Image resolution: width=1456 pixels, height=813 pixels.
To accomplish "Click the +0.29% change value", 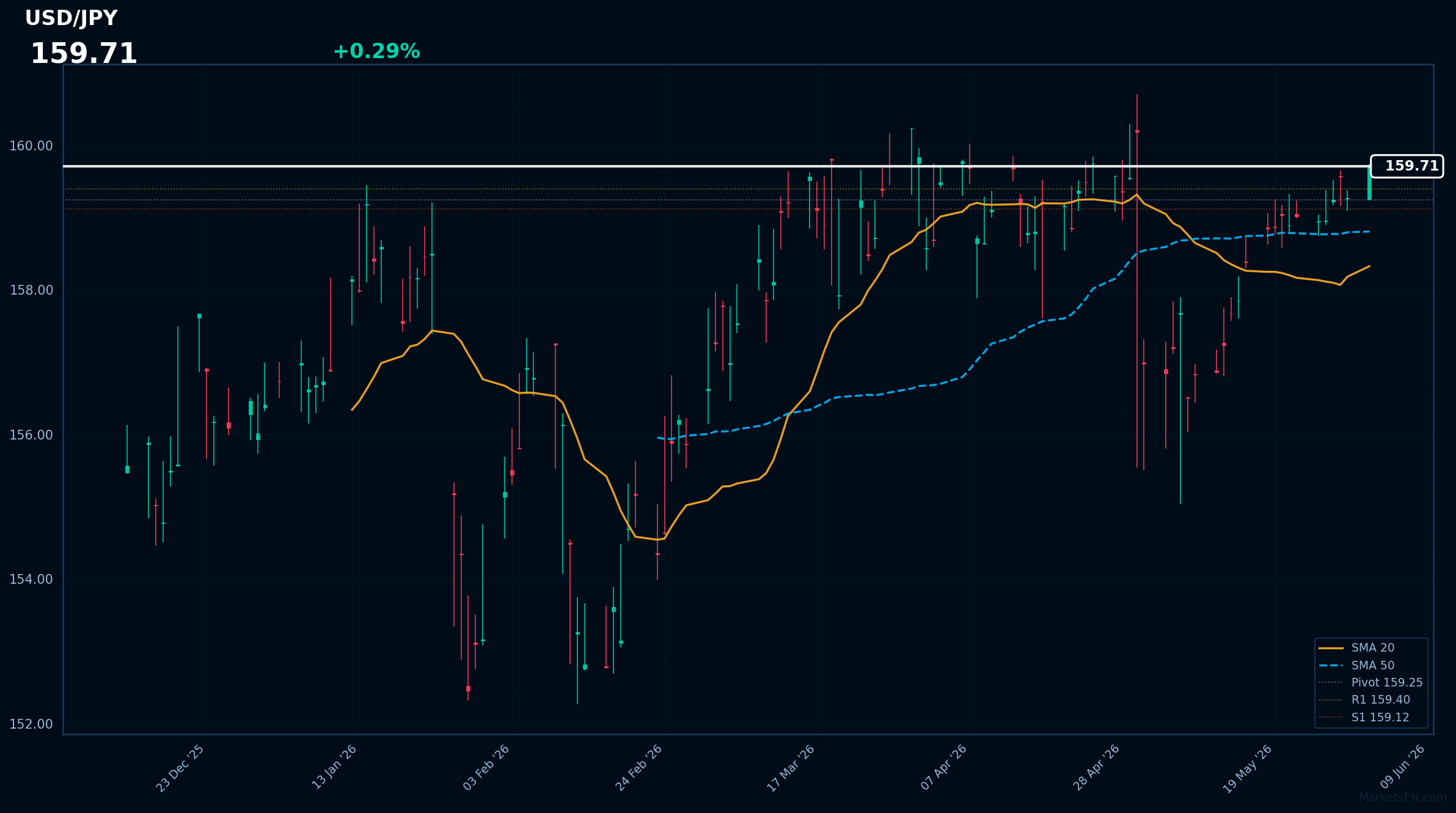I will [376, 51].
